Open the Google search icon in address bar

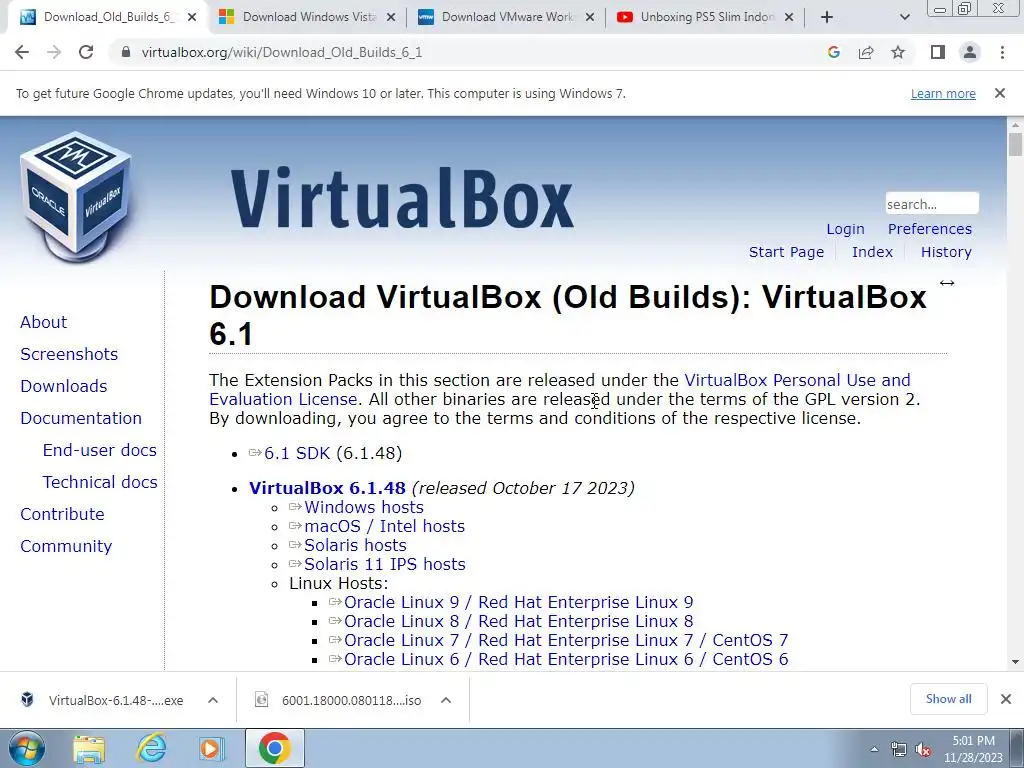point(833,52)
